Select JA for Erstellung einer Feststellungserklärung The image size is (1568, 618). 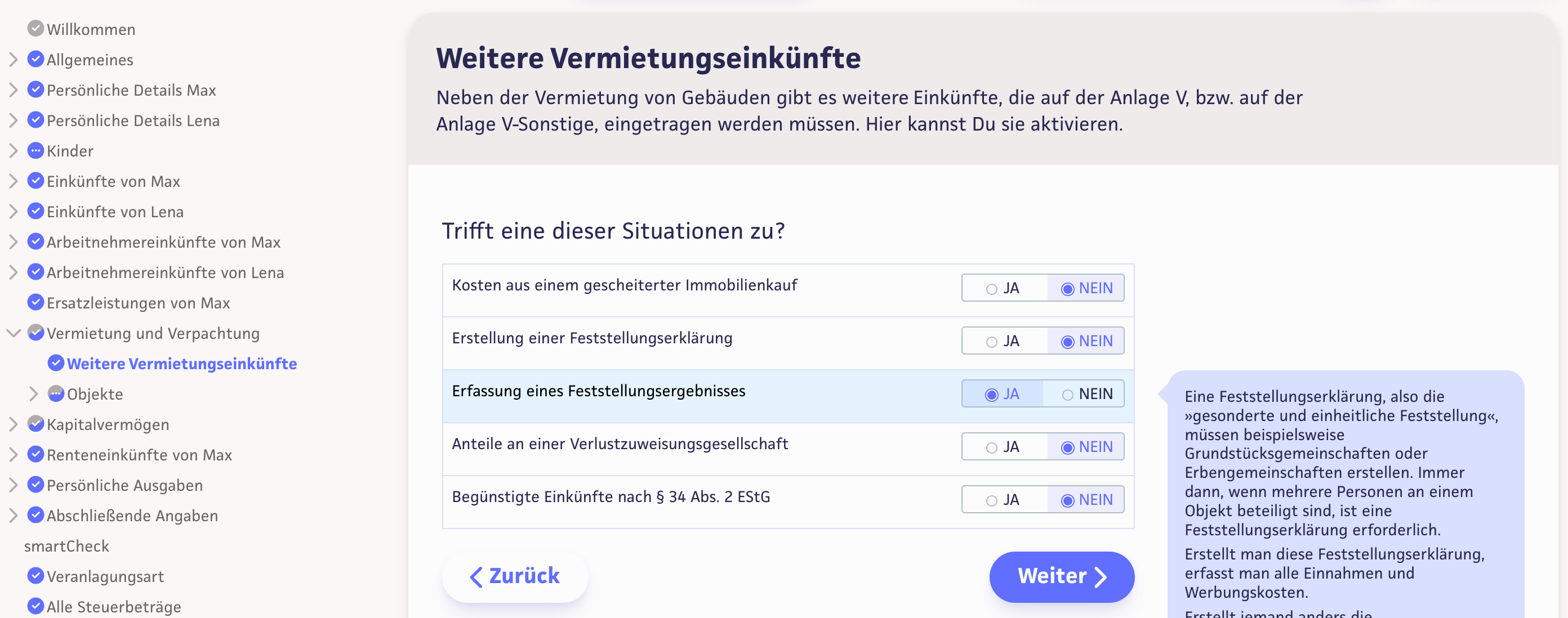(992, 342)
